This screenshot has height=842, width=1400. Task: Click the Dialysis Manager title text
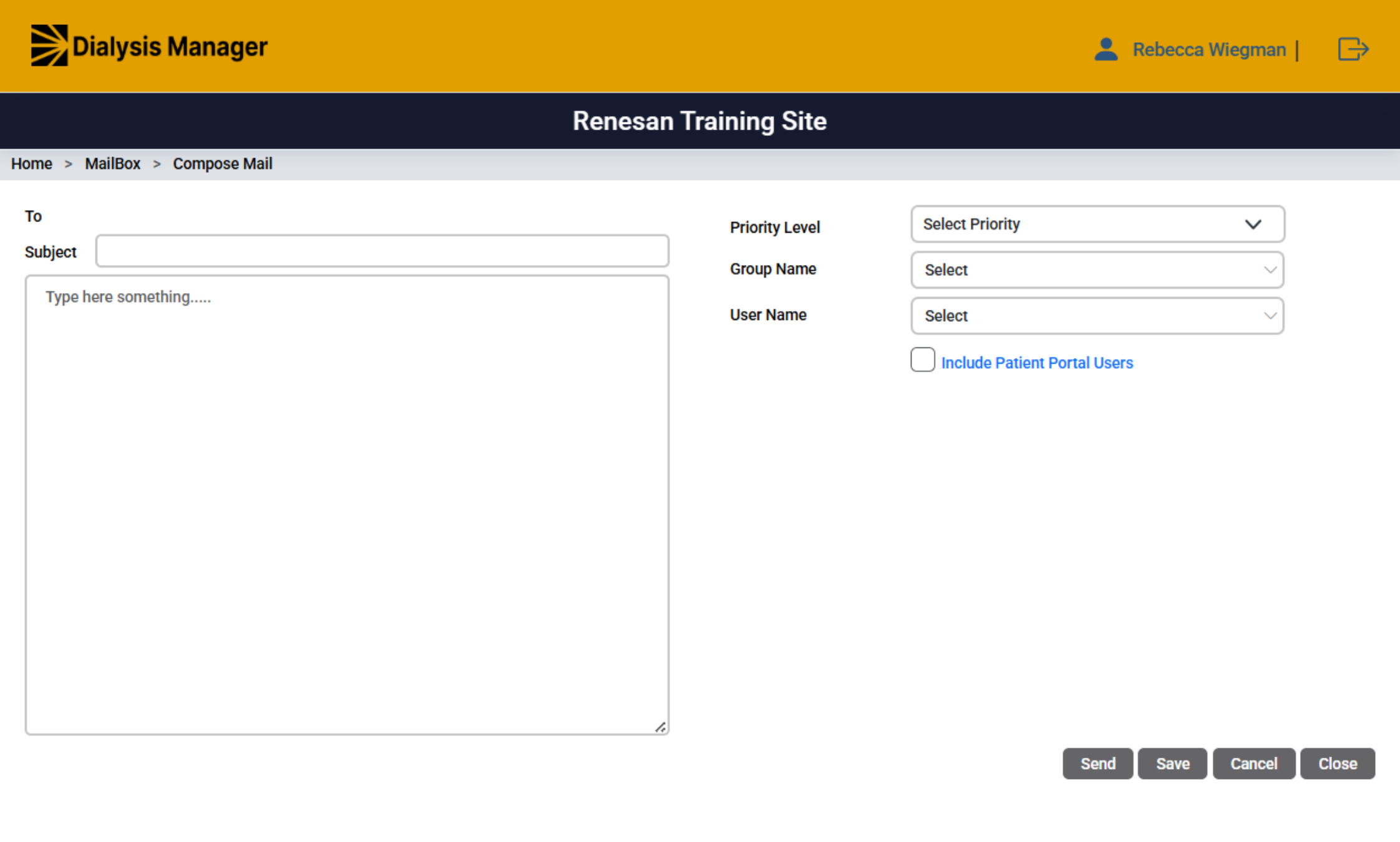(170, 47)
